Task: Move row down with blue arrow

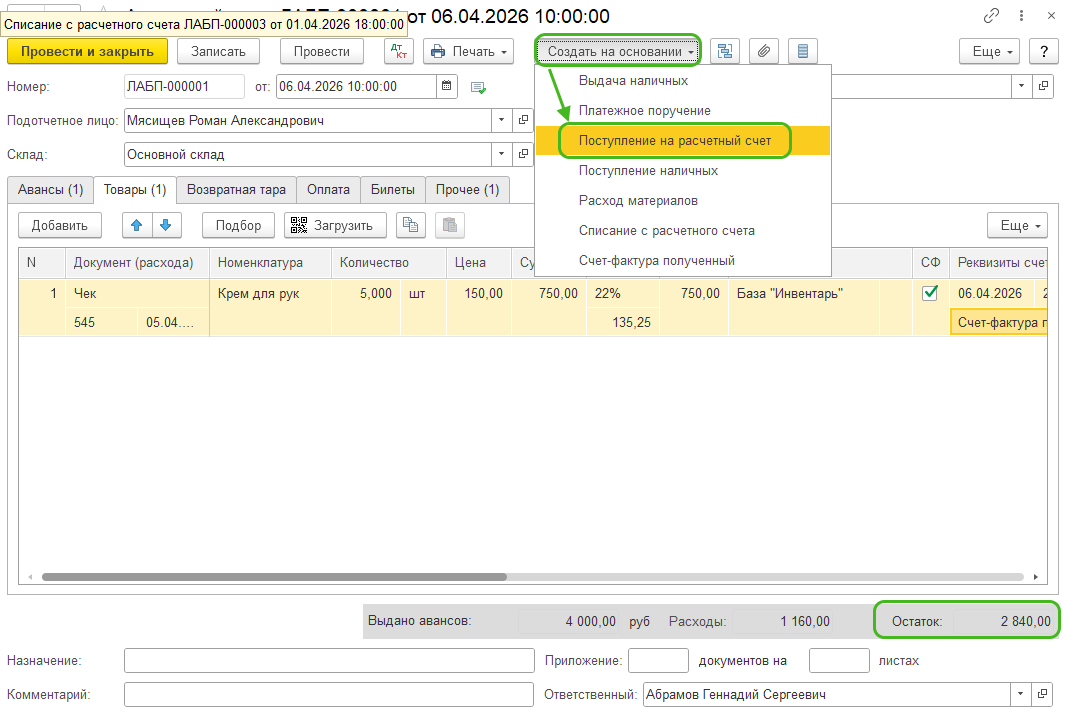Action: click(x=166, y=225)
